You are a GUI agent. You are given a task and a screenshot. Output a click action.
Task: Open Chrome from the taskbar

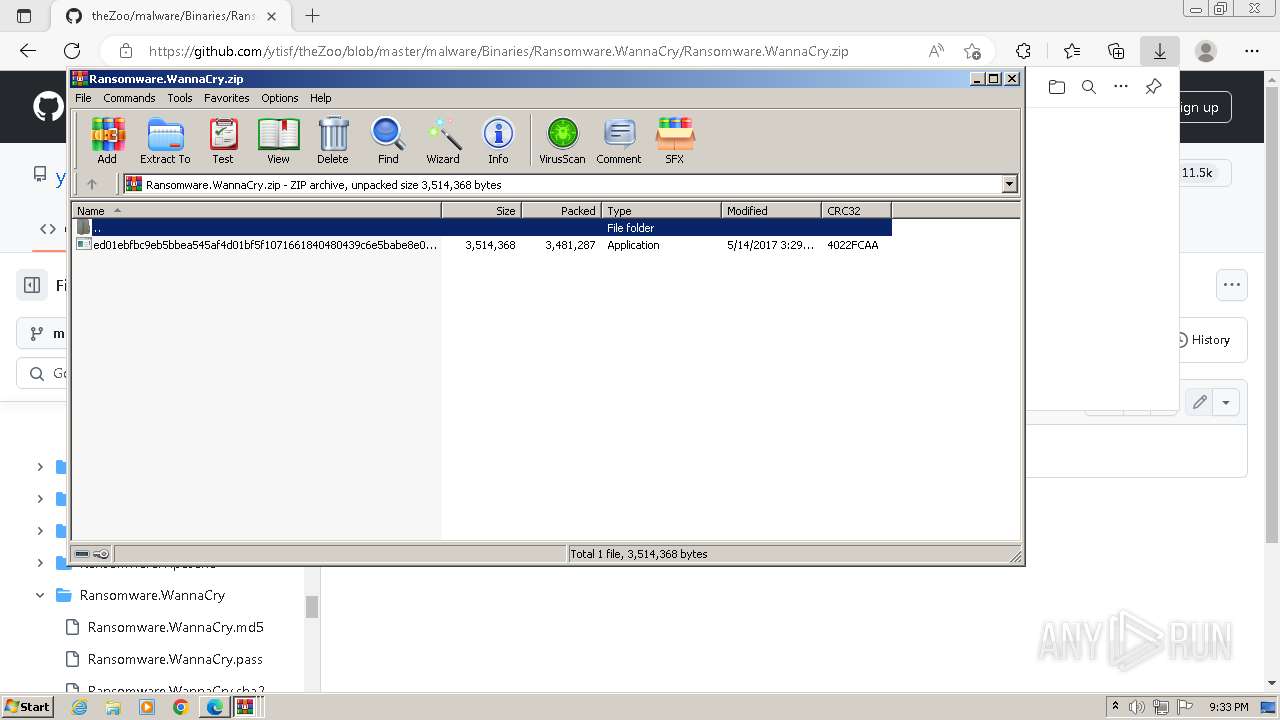coord(180,707)
